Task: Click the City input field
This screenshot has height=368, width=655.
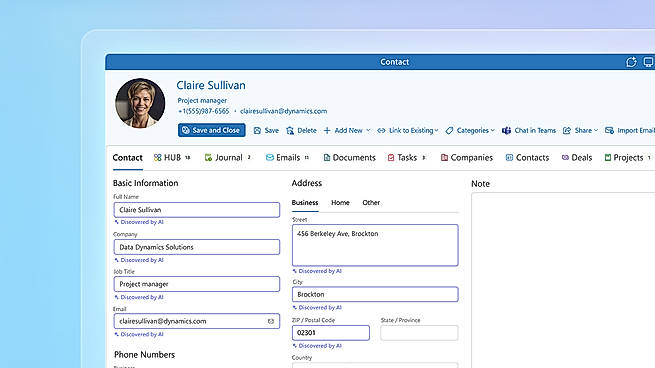Action: tap(375, 294)
